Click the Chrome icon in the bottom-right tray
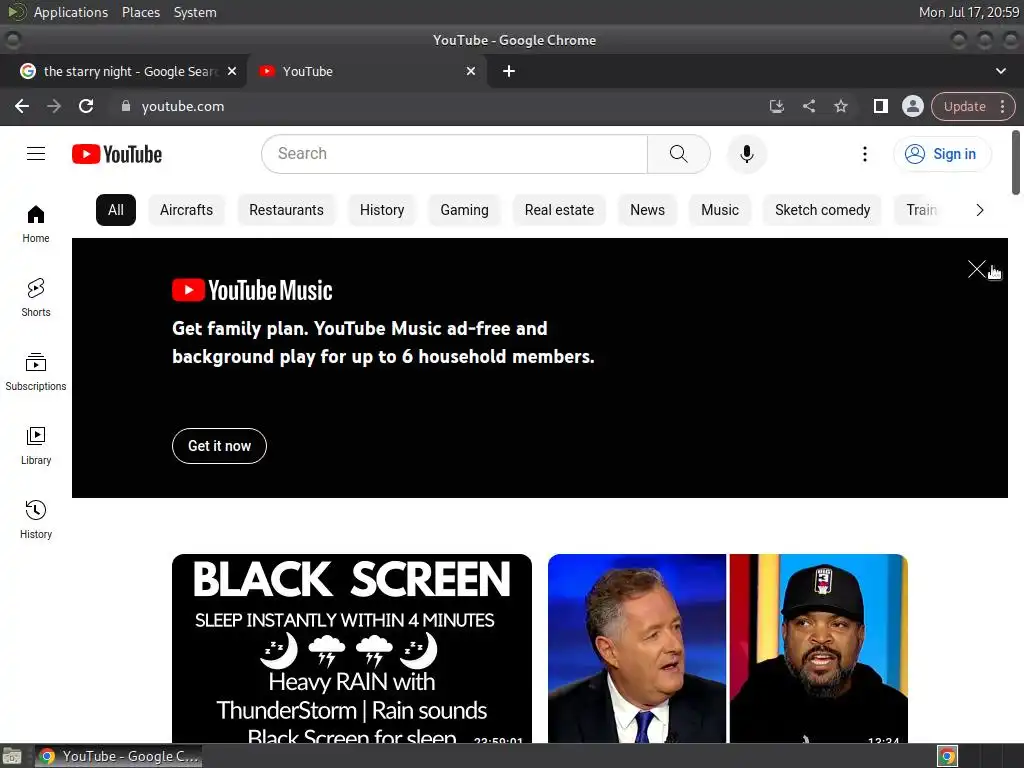The height and width of the screenshot is (768, 1024). pos(947,756)
